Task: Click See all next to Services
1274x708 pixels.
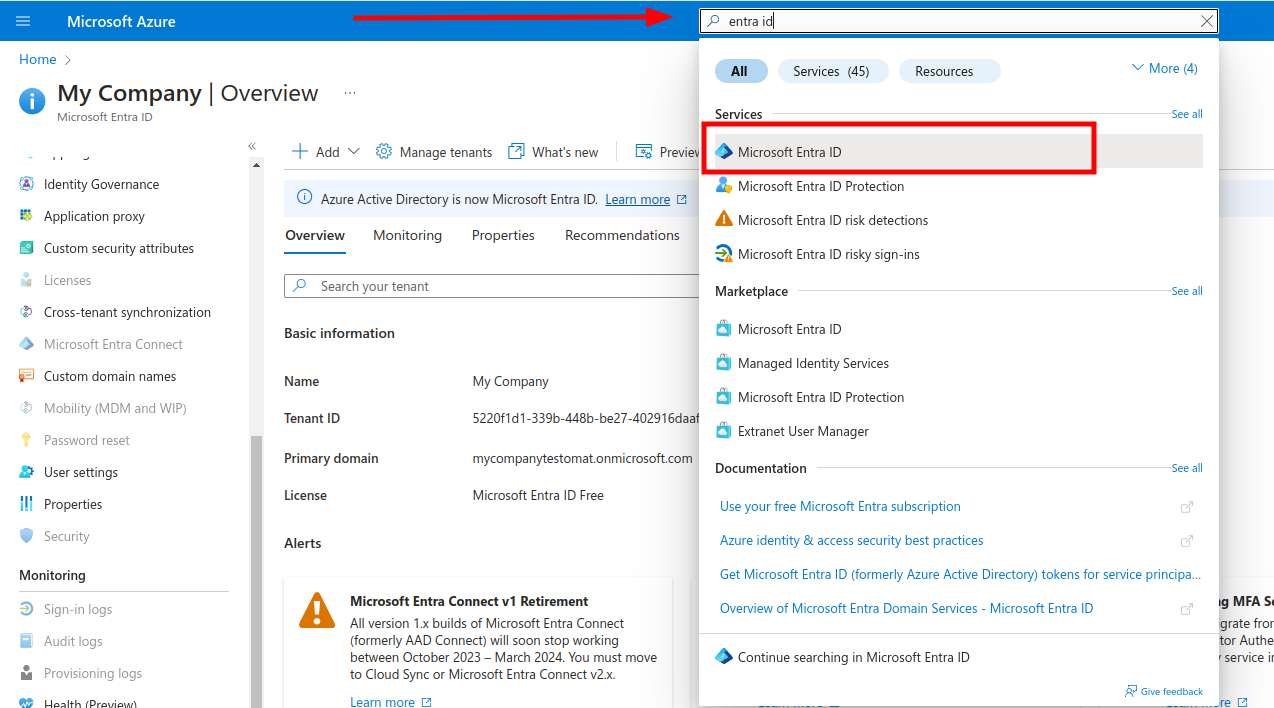Action: click(x=1186, y=114)
